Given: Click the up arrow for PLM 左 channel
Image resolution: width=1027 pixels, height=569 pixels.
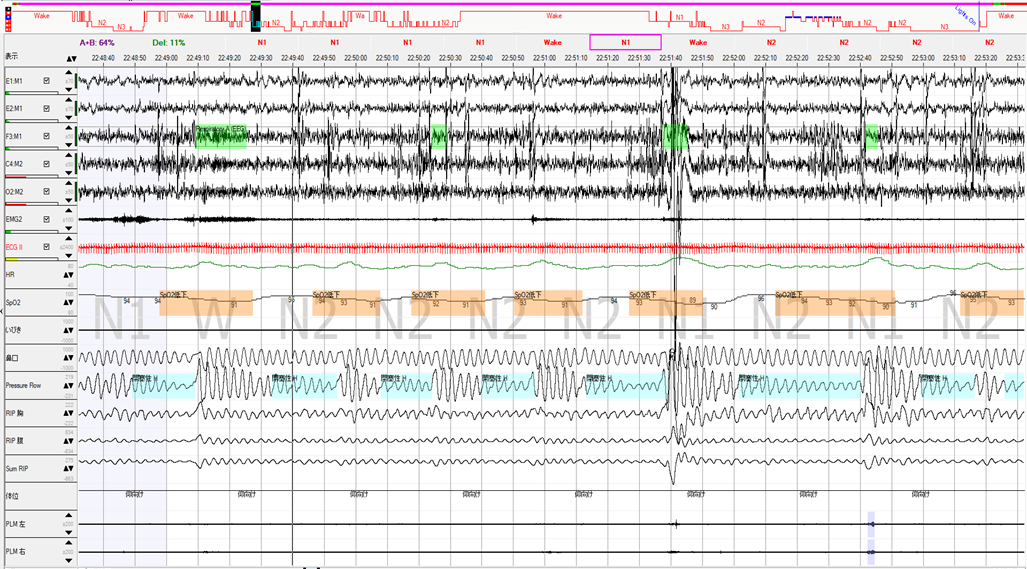Looking at the screenshot, I should point(69,515).
